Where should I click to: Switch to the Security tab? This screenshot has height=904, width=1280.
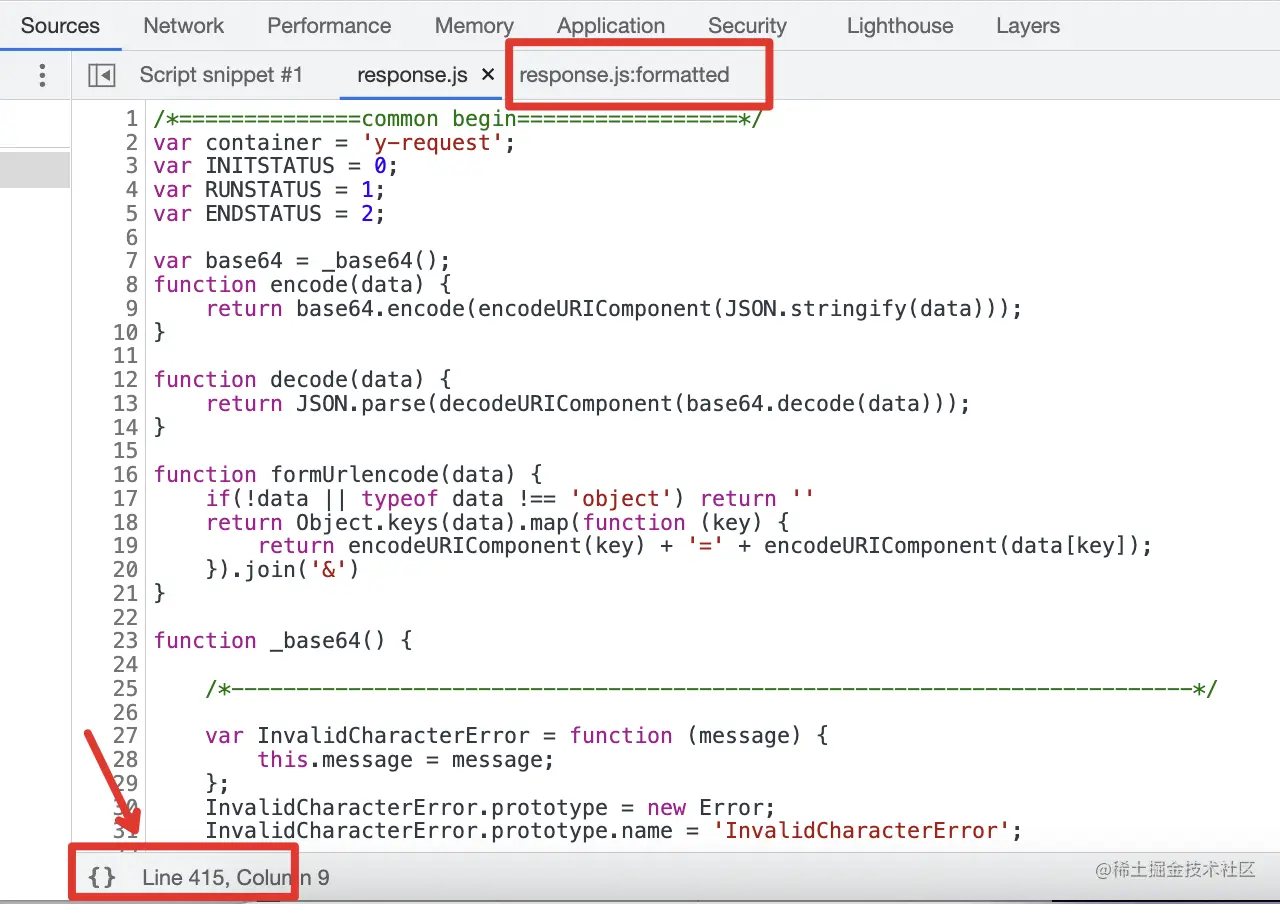click(747, 26)
